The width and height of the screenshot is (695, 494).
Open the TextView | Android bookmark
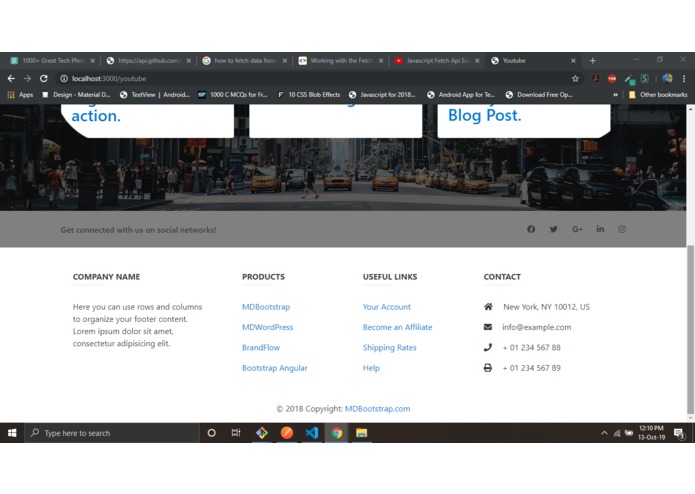point(155,95)
